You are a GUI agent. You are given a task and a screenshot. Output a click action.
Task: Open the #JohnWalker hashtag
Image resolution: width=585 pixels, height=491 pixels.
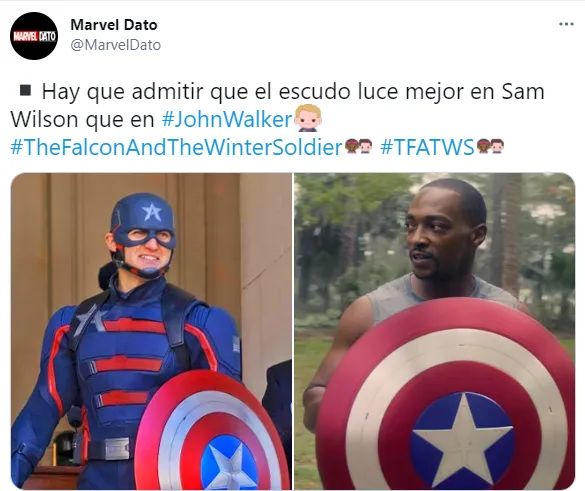click(x=226, y=119)
